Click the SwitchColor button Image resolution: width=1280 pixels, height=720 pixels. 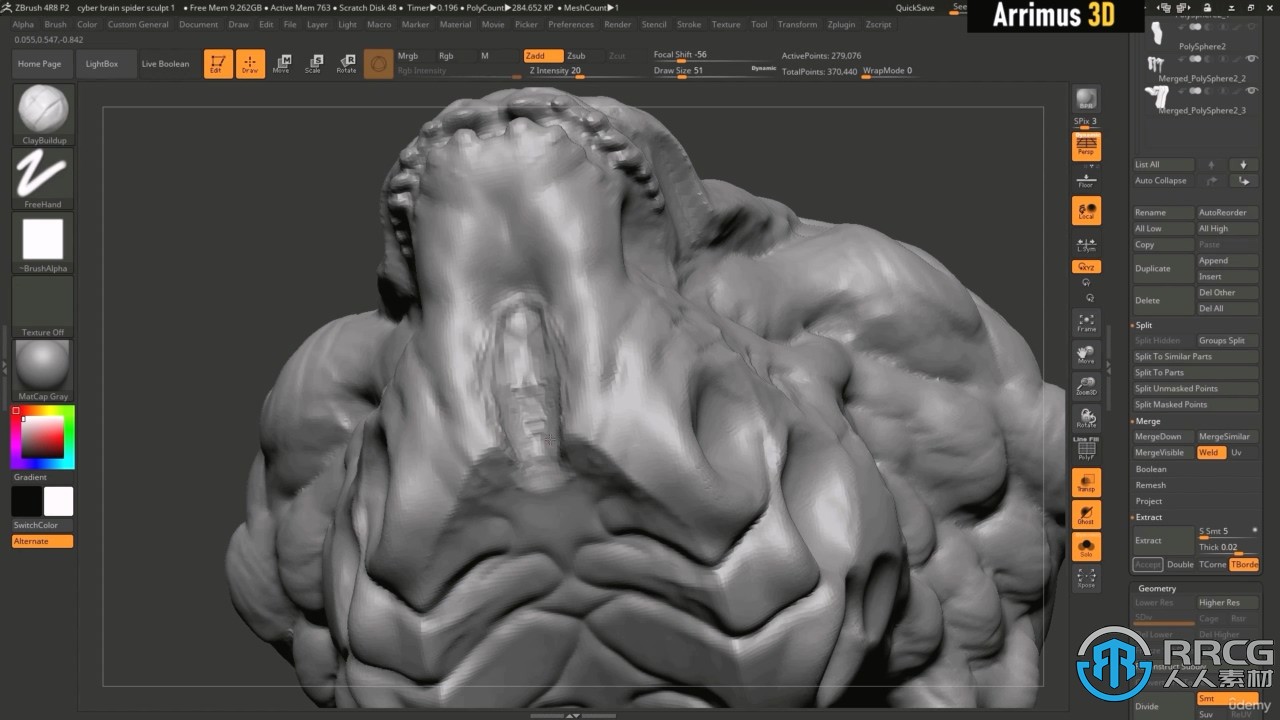[43, 525]
